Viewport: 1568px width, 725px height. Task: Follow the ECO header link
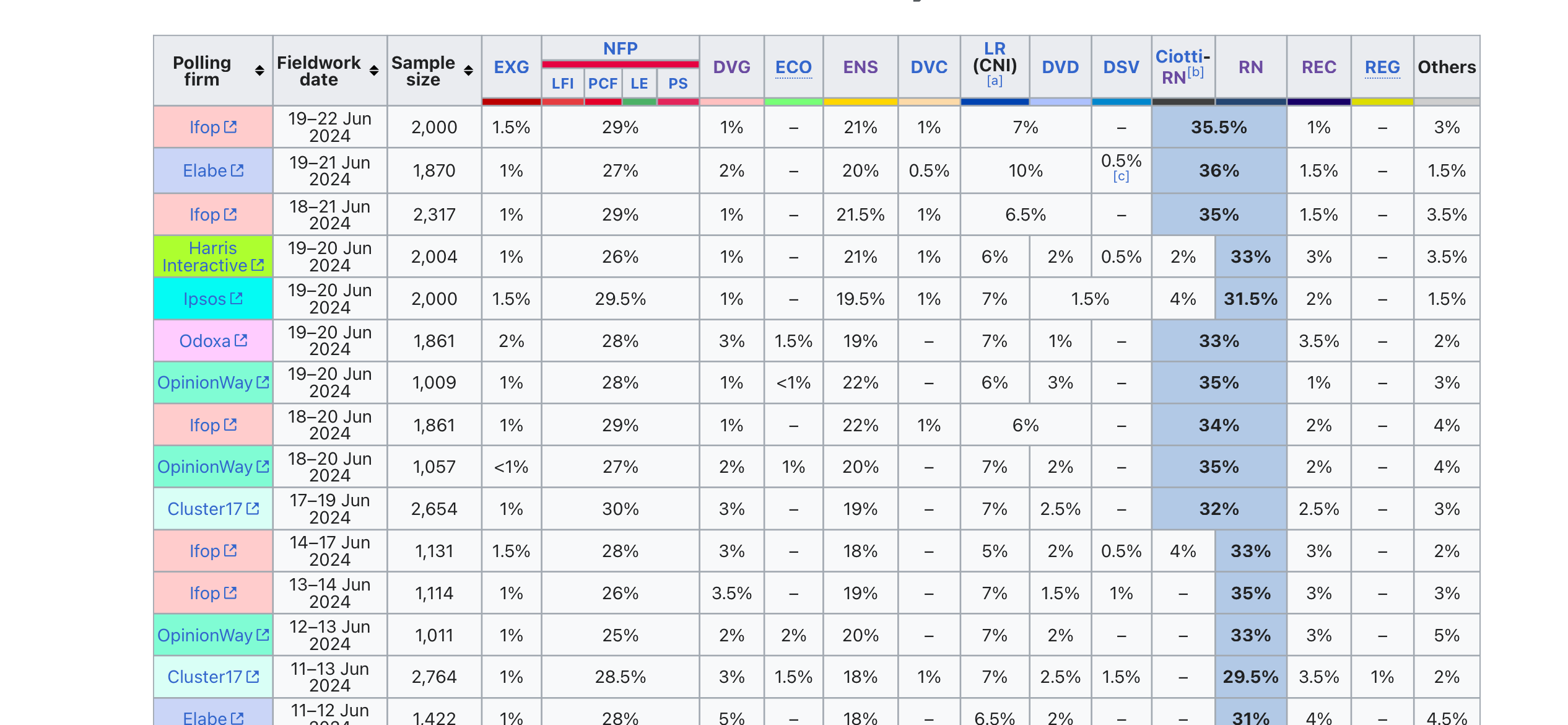pyautogui.click(x=793, y=67)
